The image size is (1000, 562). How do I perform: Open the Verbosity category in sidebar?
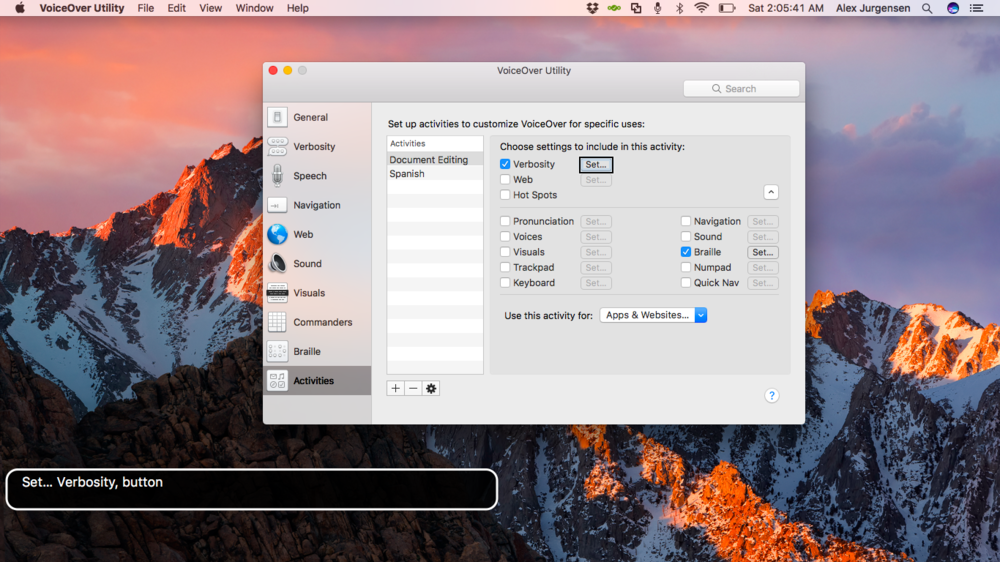(x=317, y=147)
